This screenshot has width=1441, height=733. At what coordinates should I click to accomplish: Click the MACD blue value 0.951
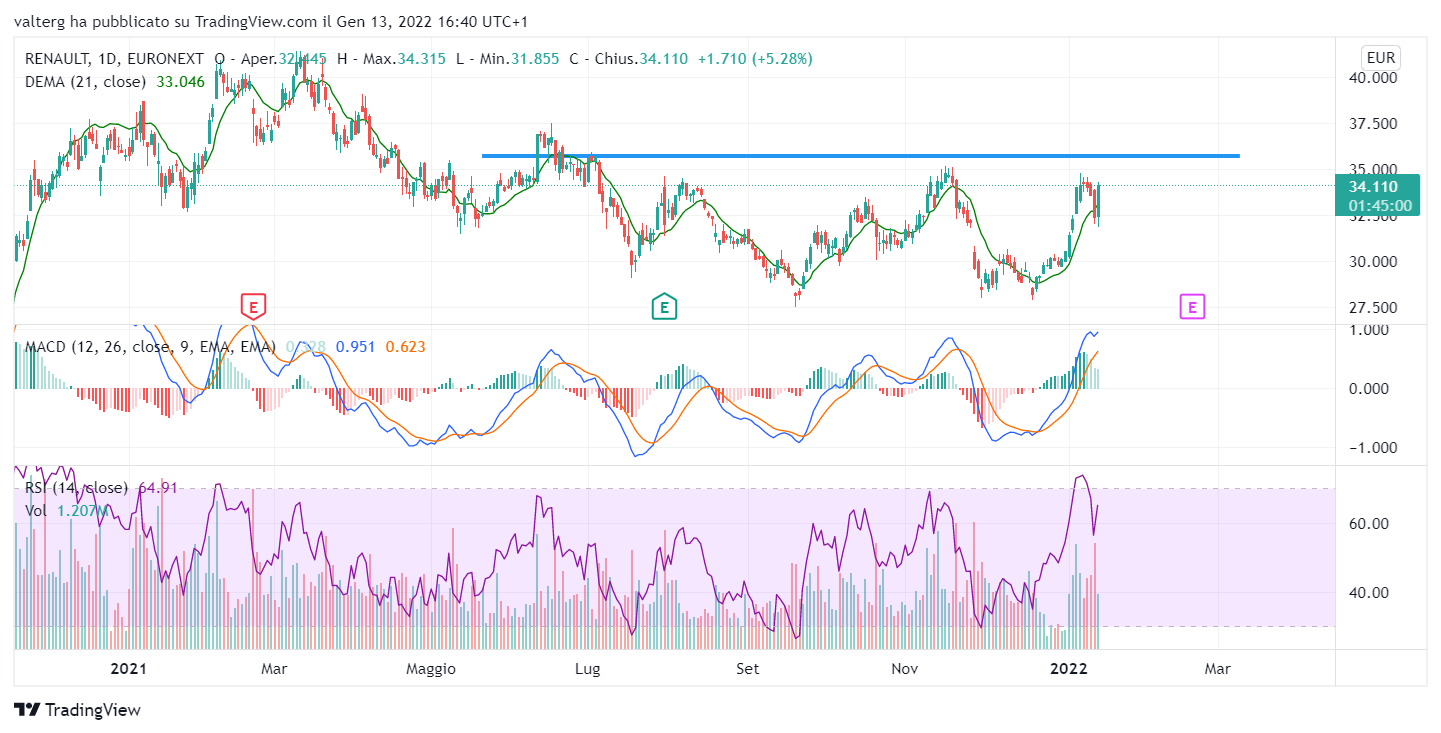point(354,347)
